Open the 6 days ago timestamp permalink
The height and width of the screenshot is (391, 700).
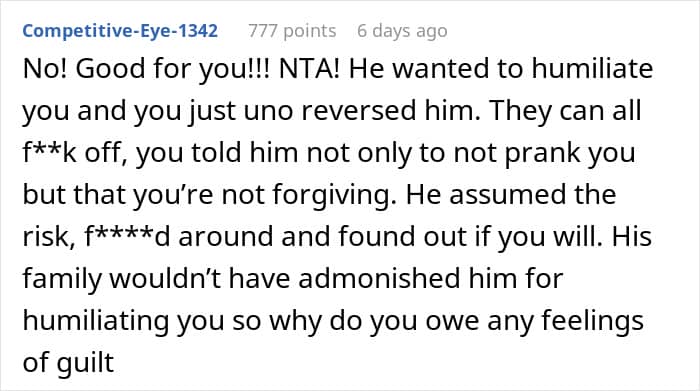(402, 31)
